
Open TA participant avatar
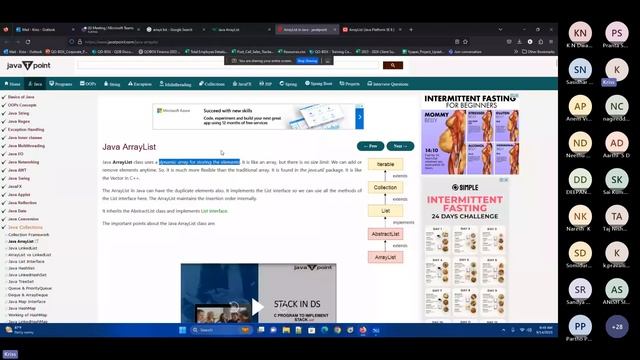[617, 216]
